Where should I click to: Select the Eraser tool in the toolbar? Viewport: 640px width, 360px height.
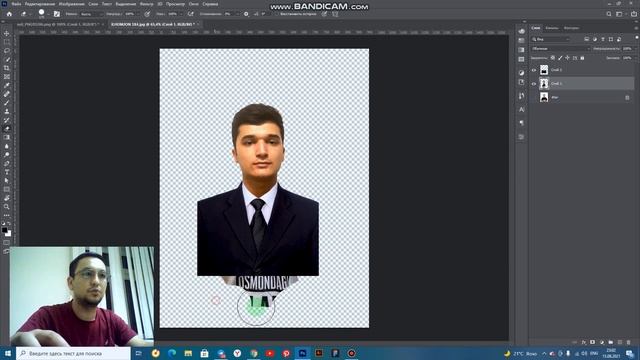point(7,129)
